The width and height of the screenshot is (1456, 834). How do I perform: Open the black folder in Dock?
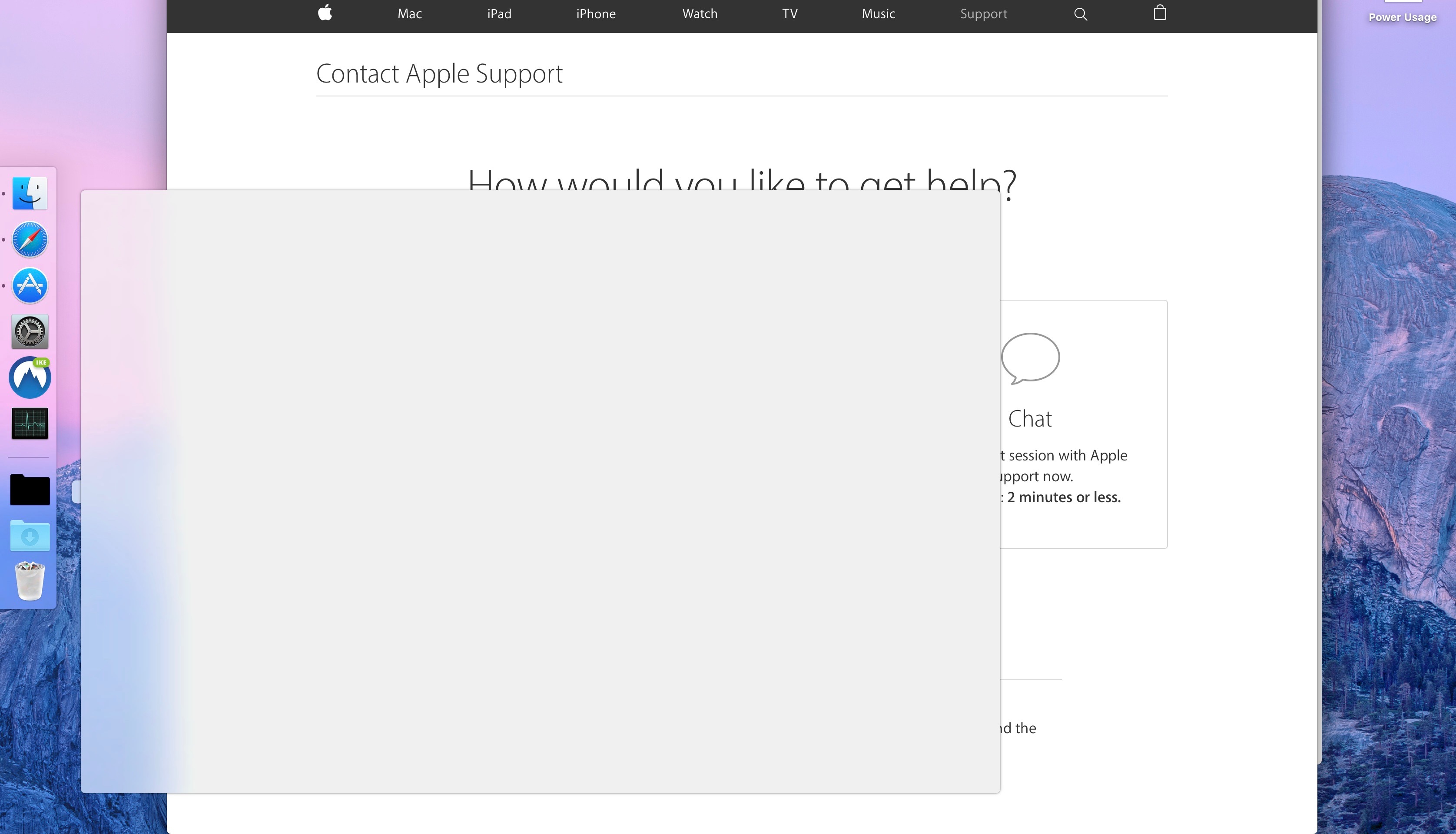[30, 490]
